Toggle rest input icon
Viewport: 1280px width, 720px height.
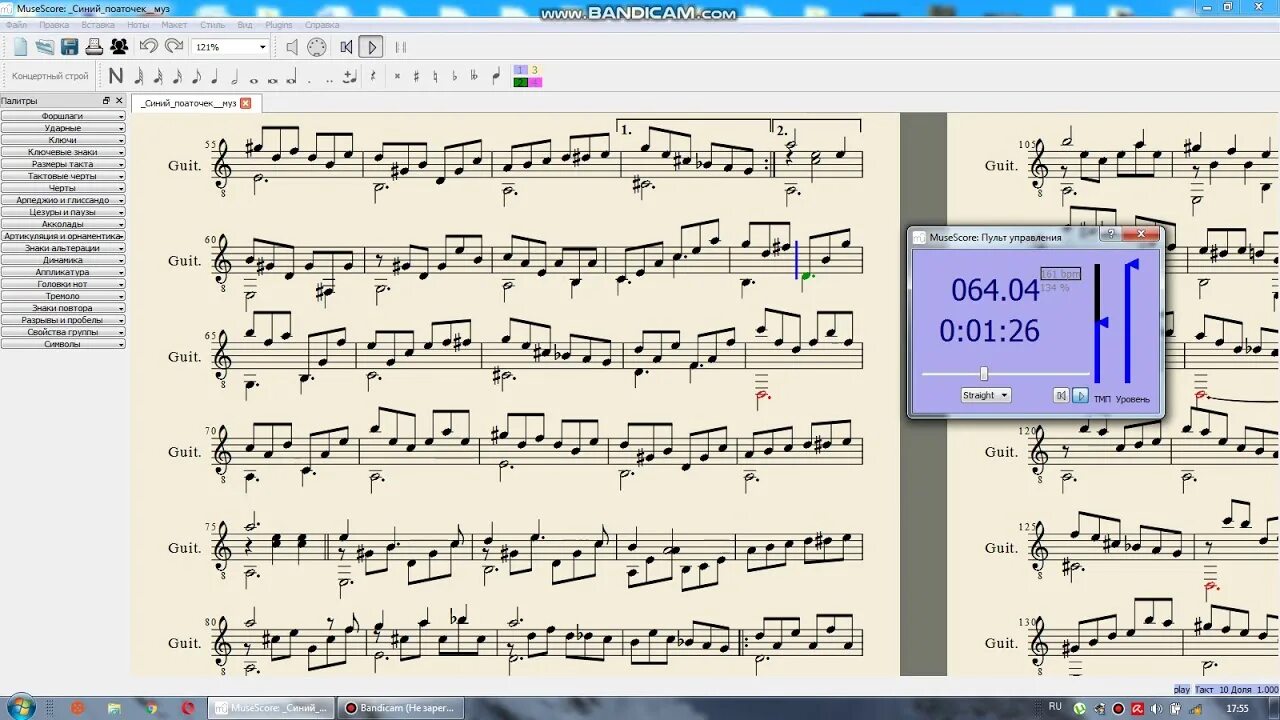[x=373, y=76]
